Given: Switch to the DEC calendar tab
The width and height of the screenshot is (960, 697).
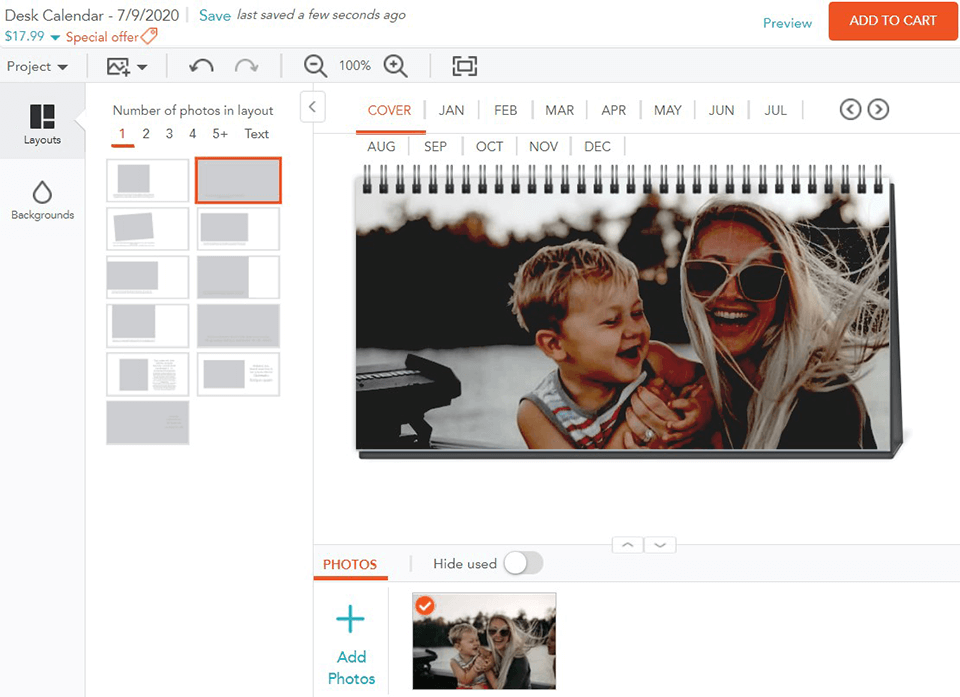Looking at the screenshot, I should [597, 146].
